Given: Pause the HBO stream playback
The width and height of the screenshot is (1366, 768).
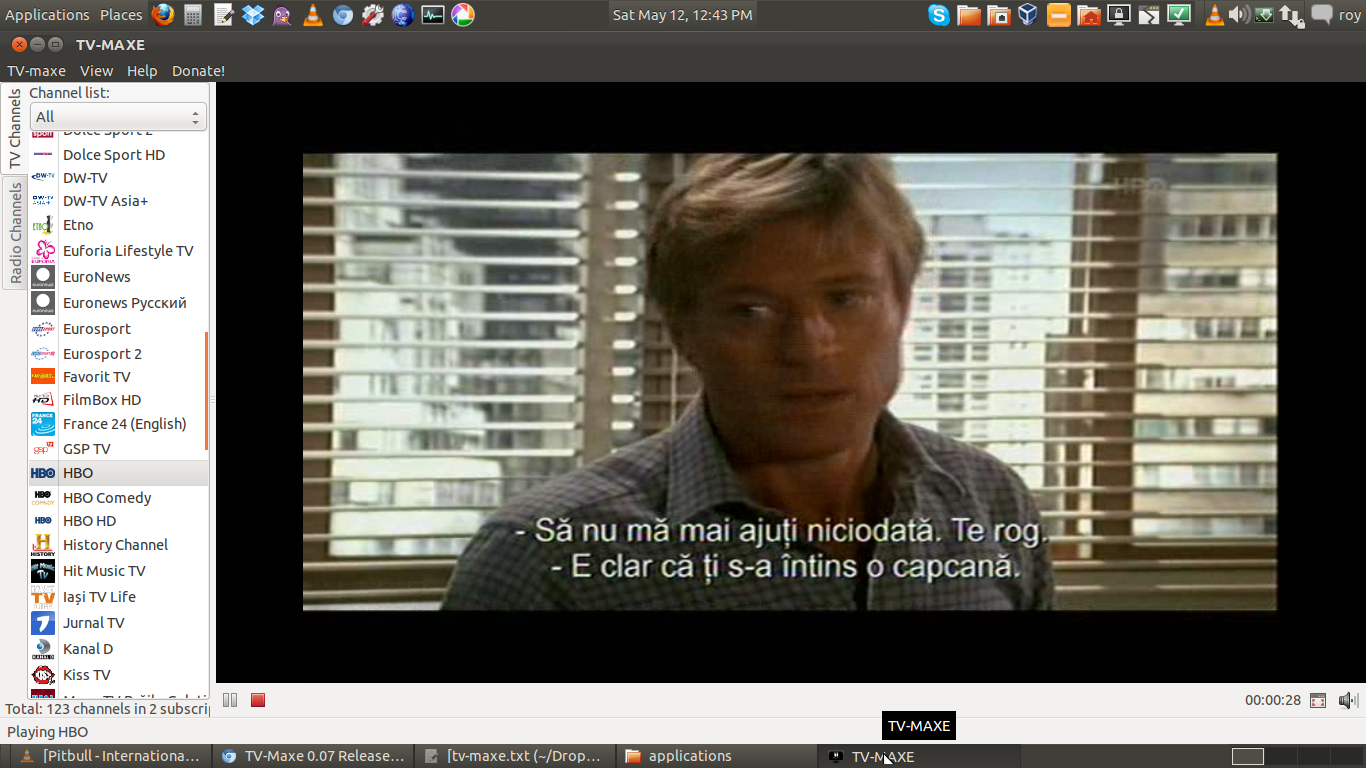Looking at the screenshot, I should [x=230, y=700].
